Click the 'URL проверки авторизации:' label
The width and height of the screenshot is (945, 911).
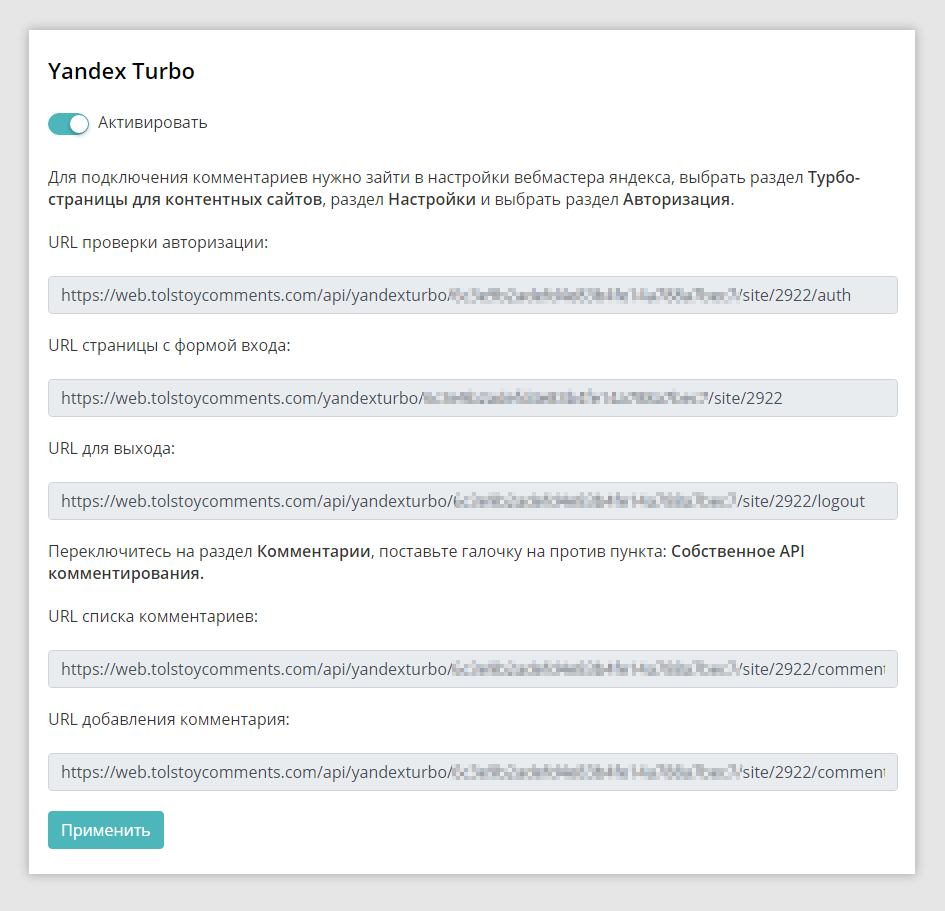click(158, 242)
